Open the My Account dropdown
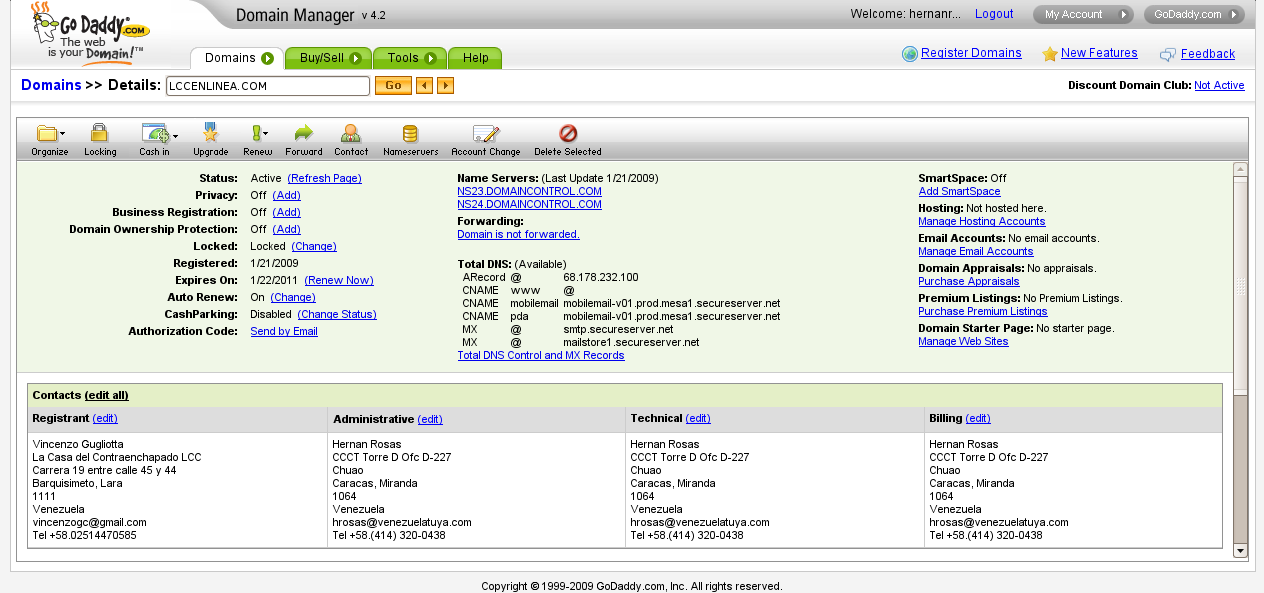Image resolution: width=1264 pixels, height=593 pixels. [1083, 14]
